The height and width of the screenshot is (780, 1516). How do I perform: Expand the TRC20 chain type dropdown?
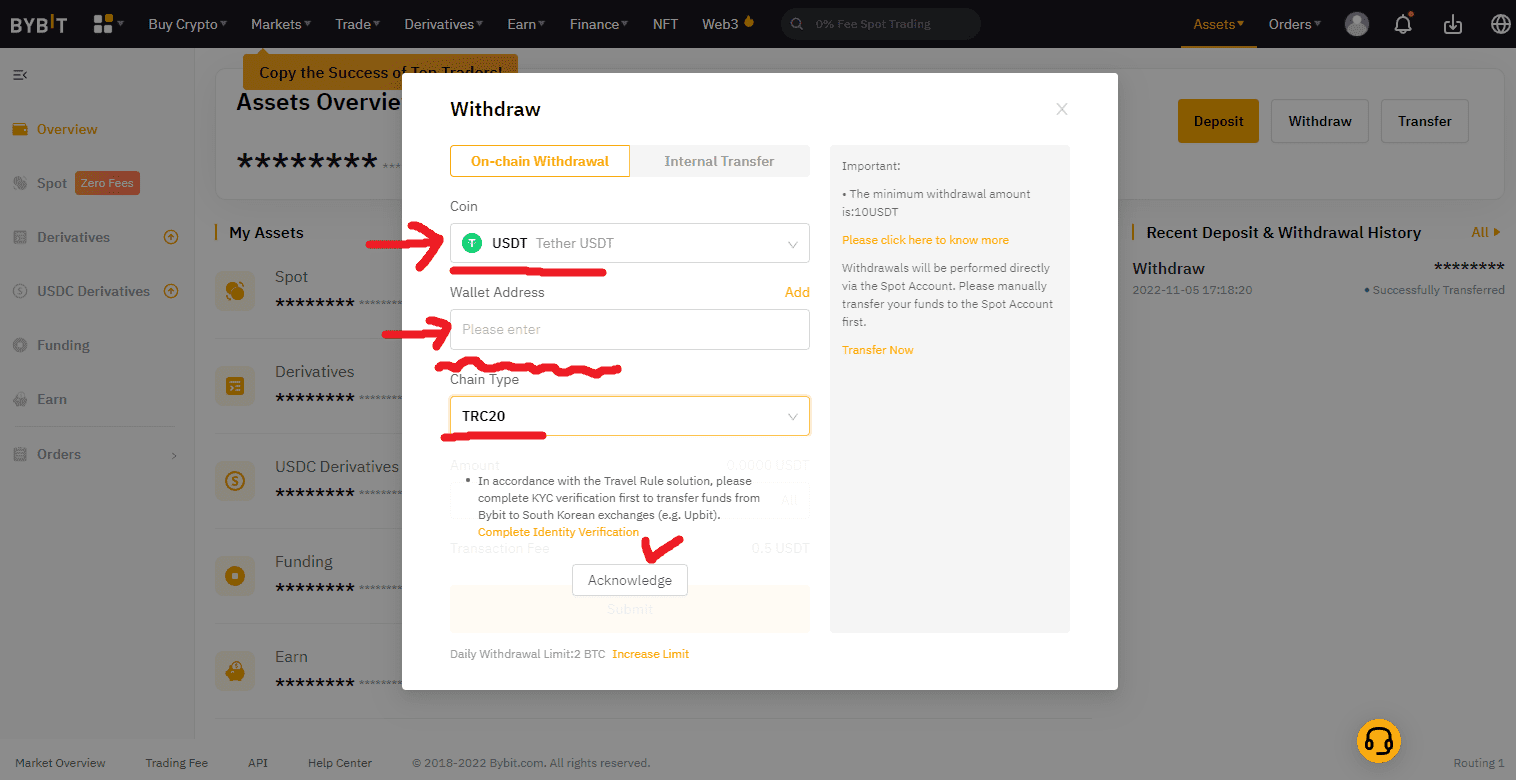pos(630,416)
